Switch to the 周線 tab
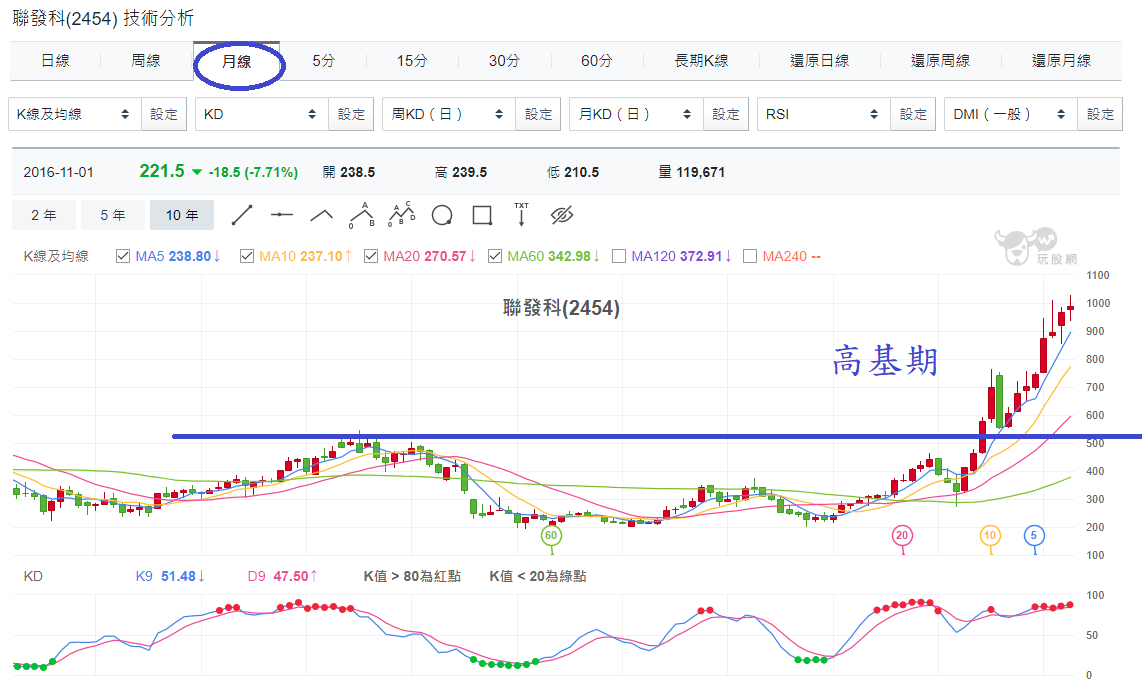This screenshot has width=1142, height=681. (146, 61)
